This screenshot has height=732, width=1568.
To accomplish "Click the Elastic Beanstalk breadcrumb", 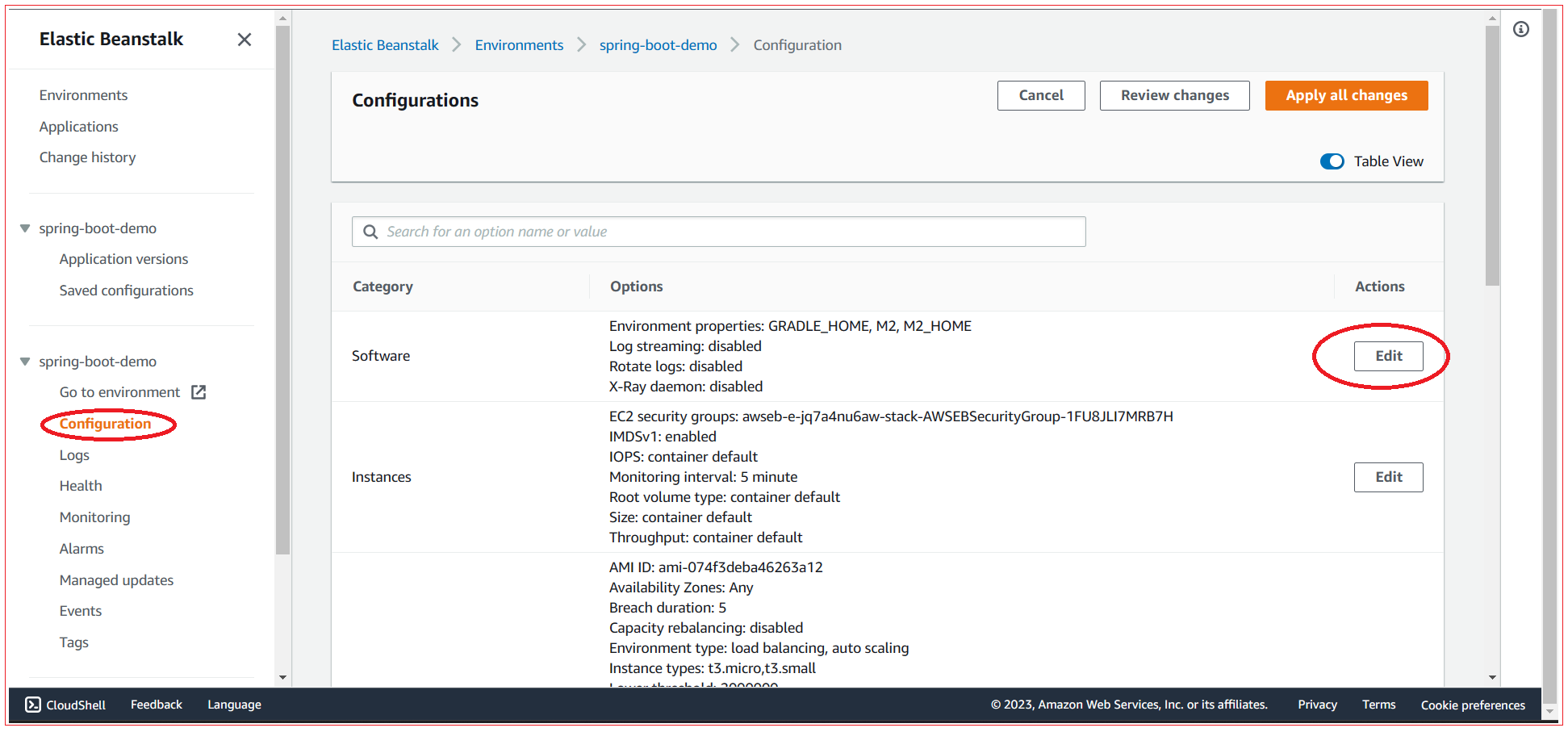I will [385, 45].
